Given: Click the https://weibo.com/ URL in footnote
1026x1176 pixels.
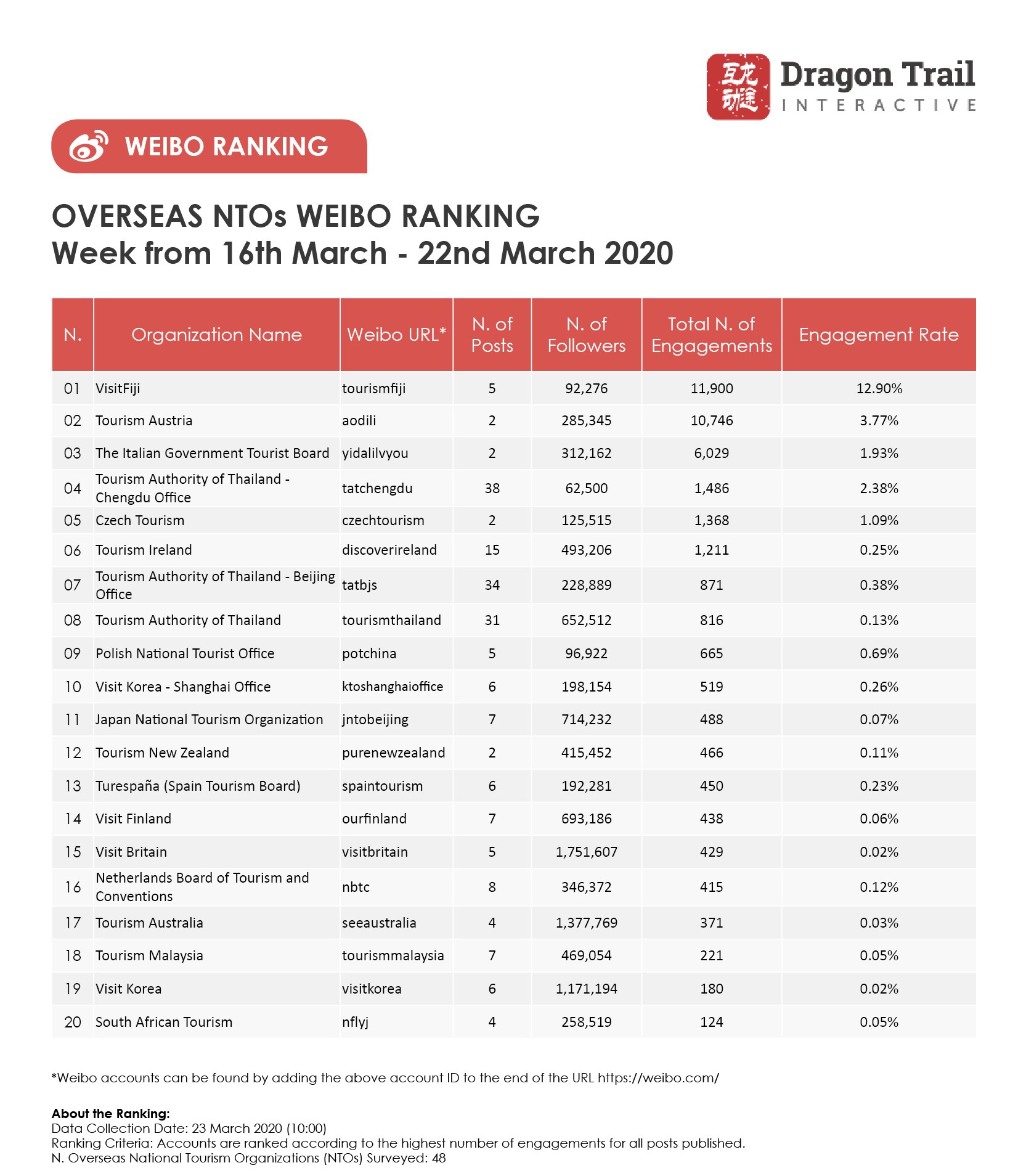Looking at the screenshot, I should (658, 1078).
